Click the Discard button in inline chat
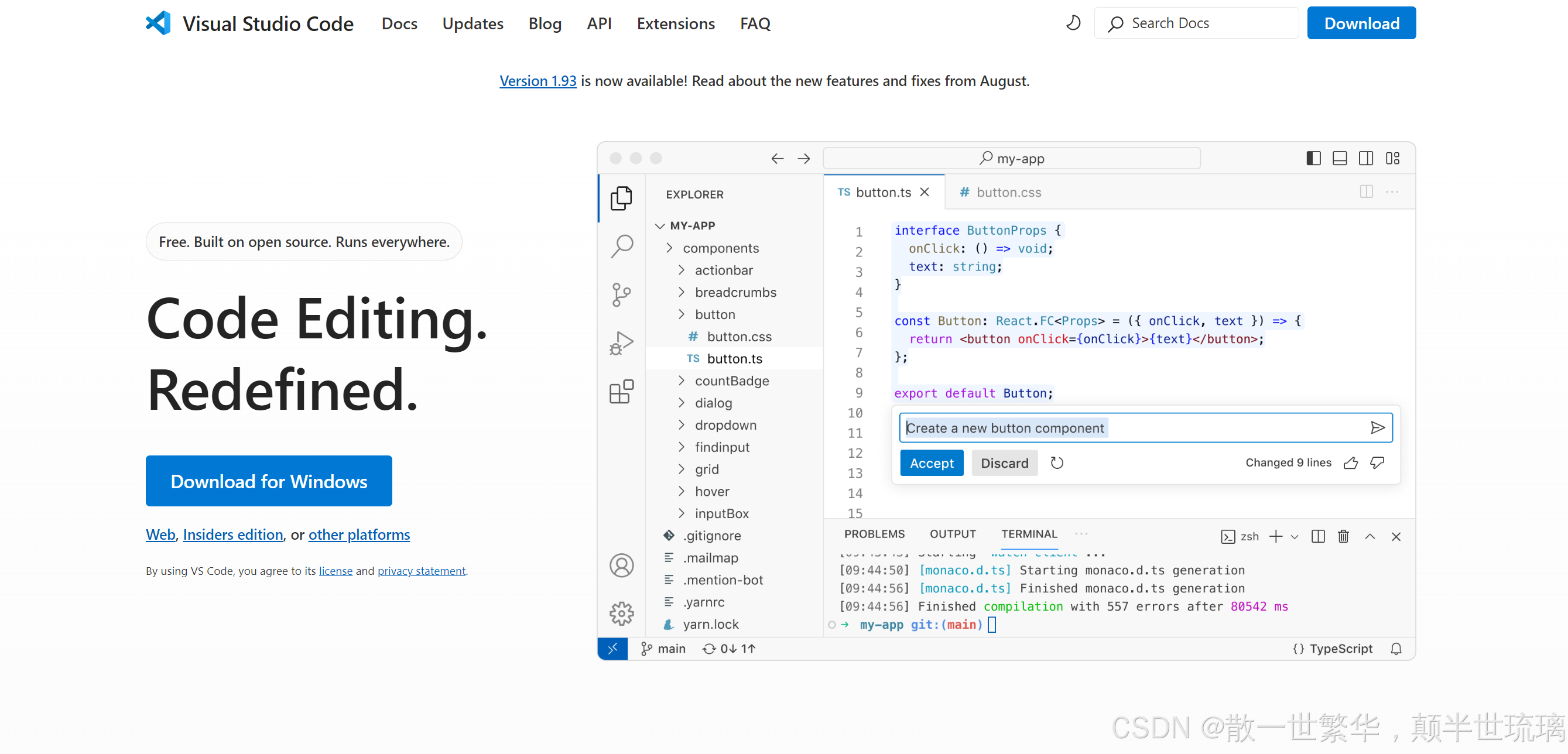The width and height of the screenshot is (1568, 754). 1004,462
